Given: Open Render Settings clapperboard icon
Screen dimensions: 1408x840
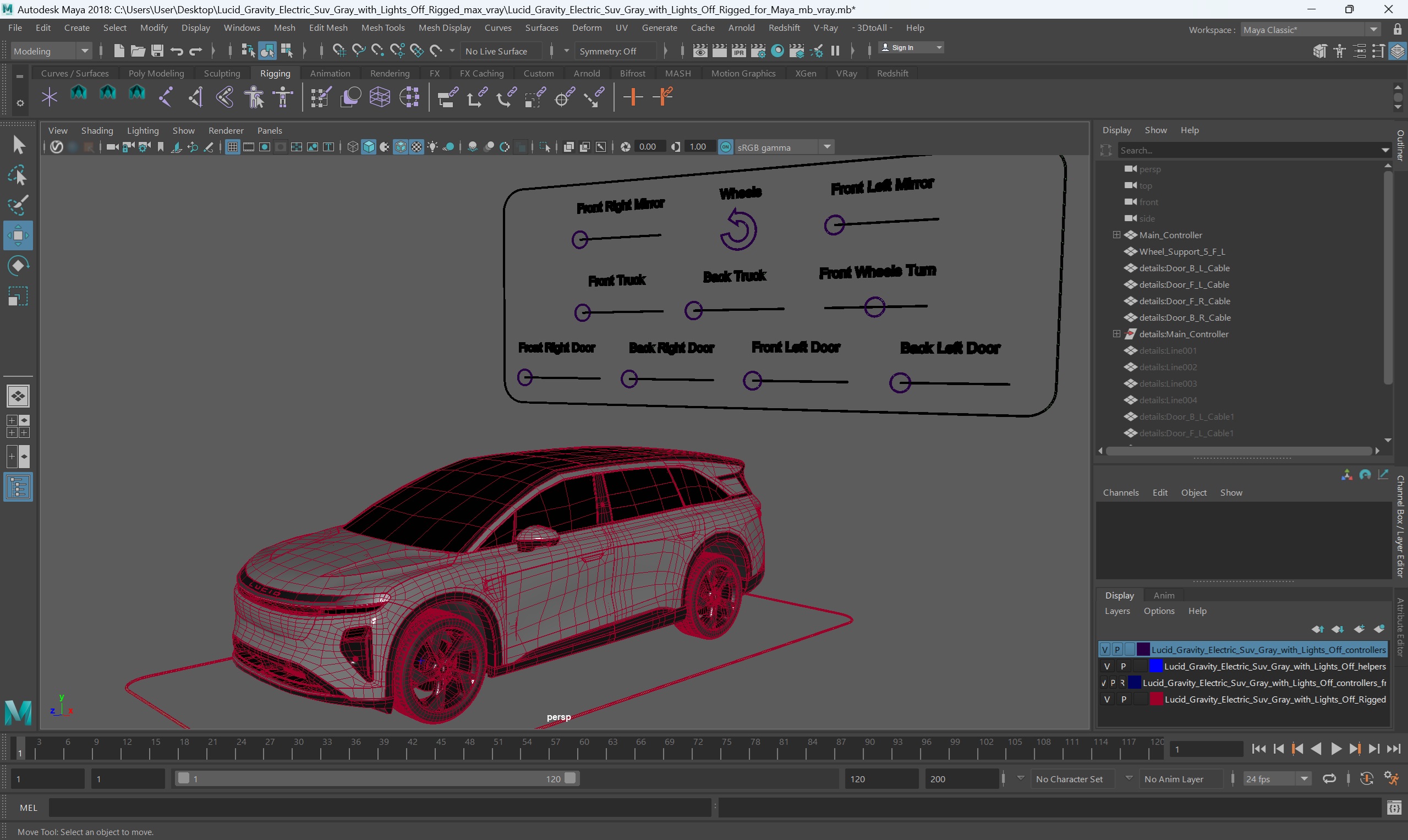Looking at the screenshot, I should point(758,51).
